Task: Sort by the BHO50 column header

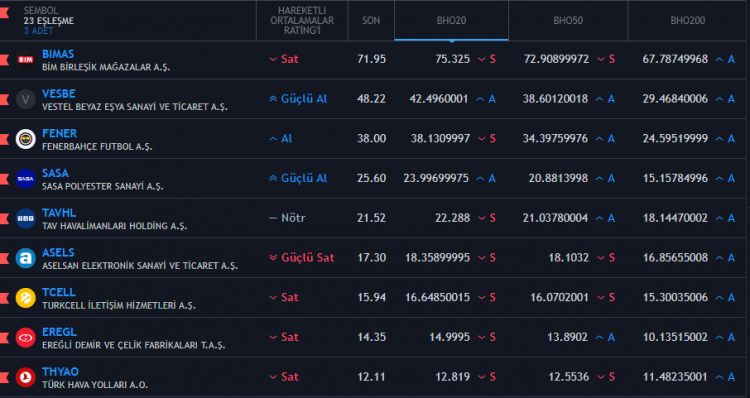Action: click(568, 21)
